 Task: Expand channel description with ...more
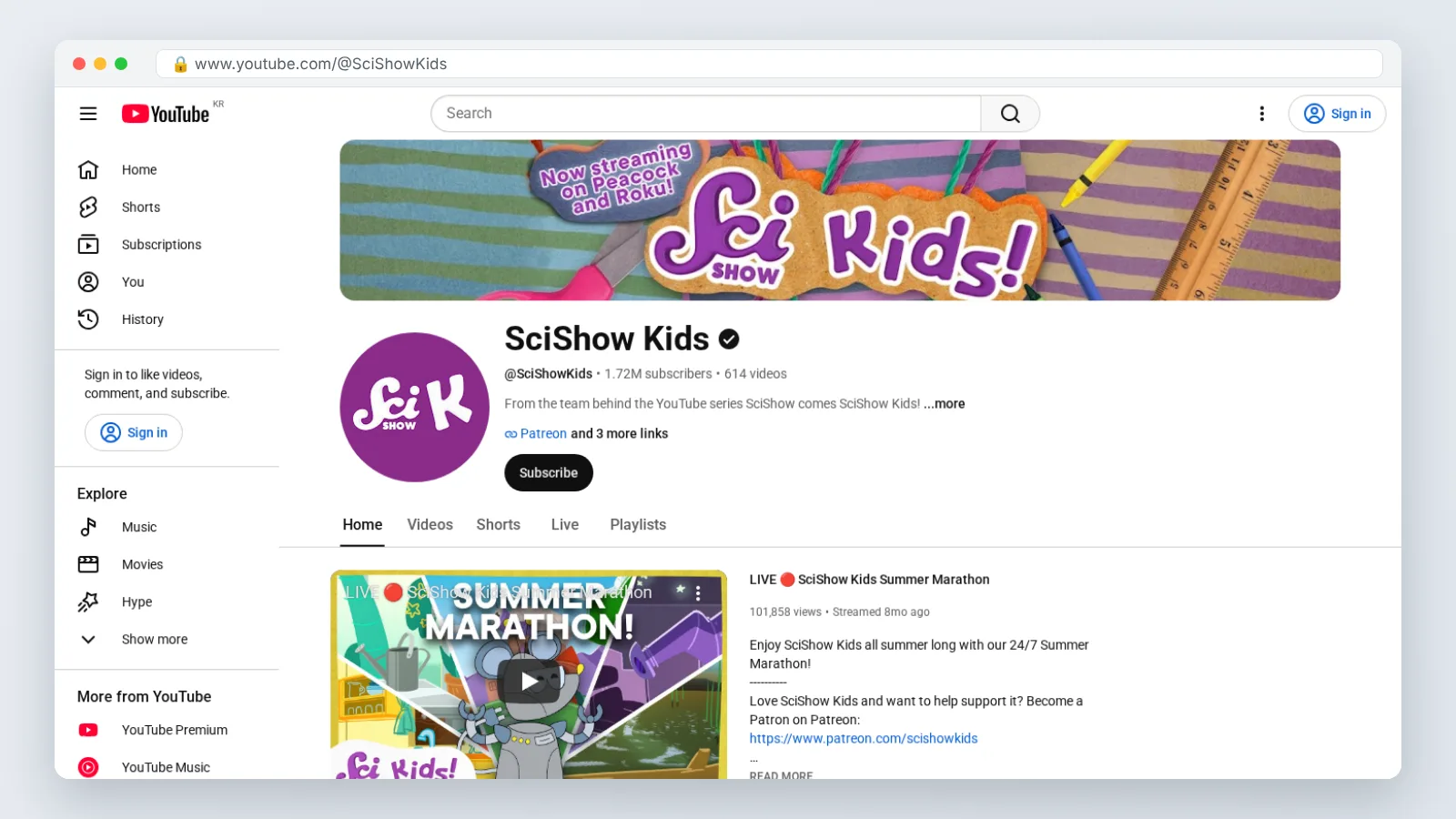point(945,404)
